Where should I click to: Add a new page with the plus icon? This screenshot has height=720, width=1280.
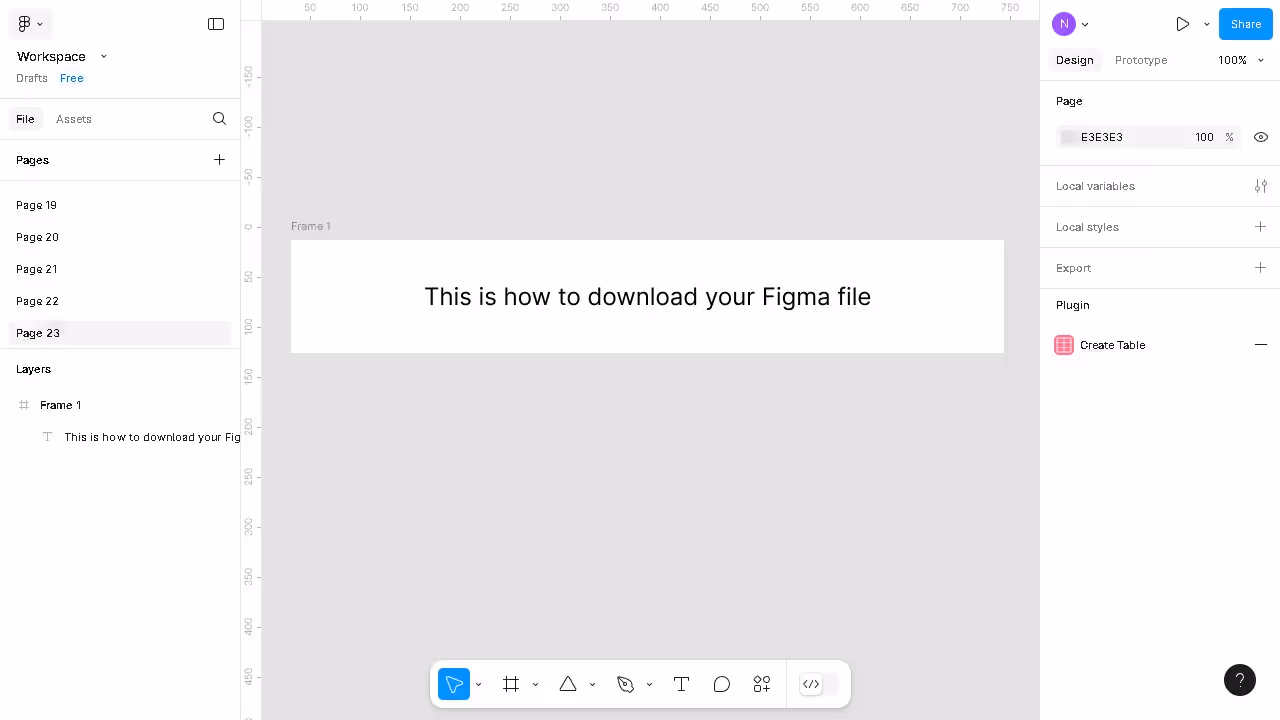tap(219, 160)
